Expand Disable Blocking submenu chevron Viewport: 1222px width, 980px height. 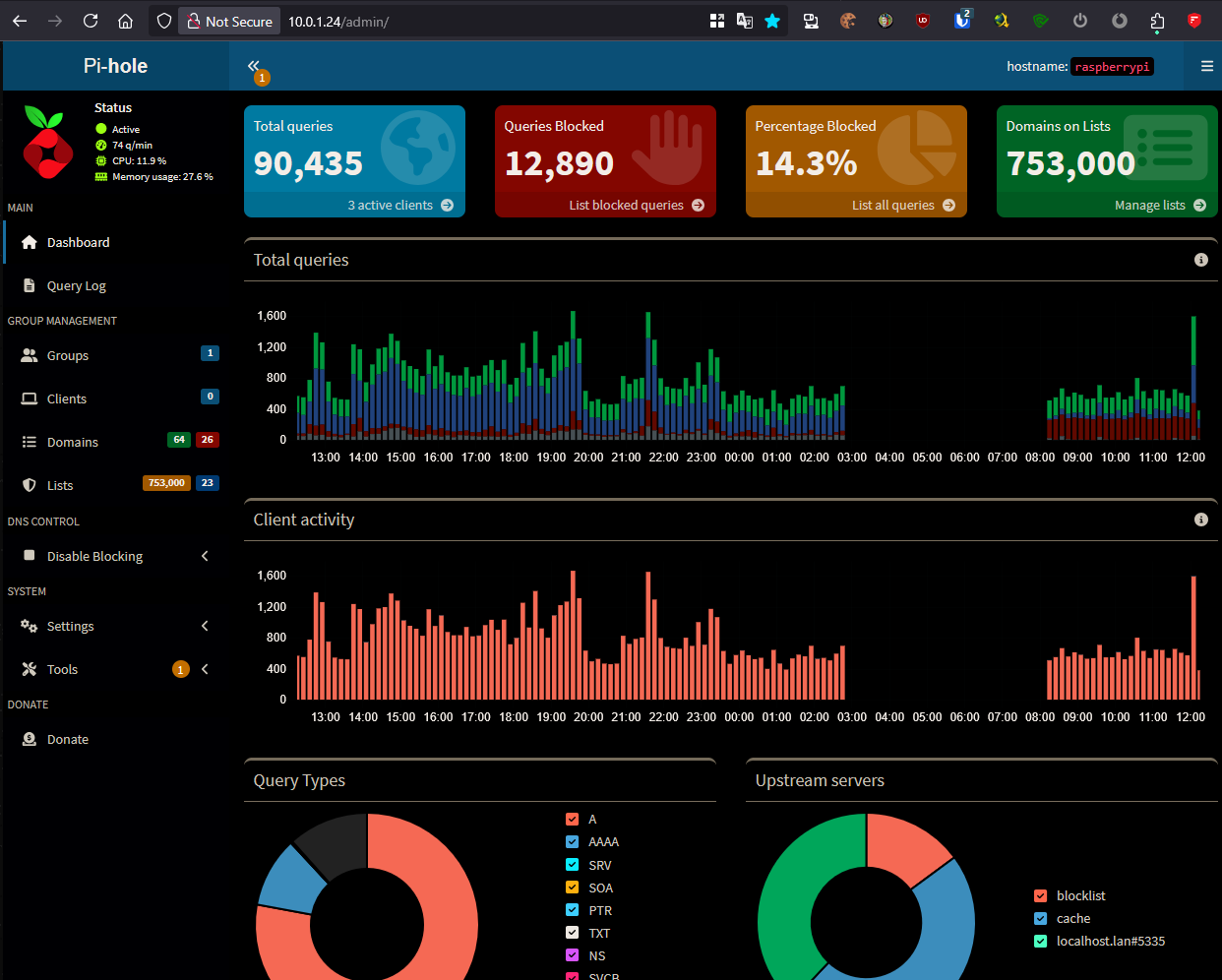coord(205,556)
